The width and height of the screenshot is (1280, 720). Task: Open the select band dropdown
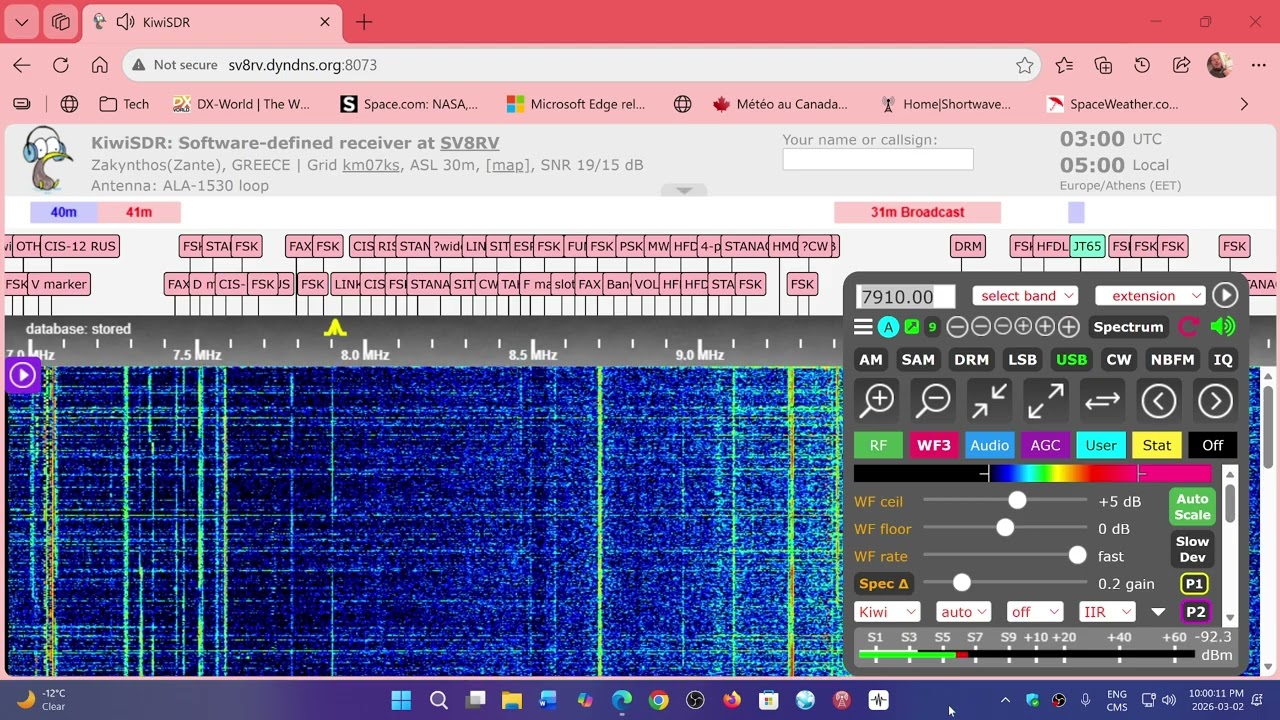(1025, 296)
